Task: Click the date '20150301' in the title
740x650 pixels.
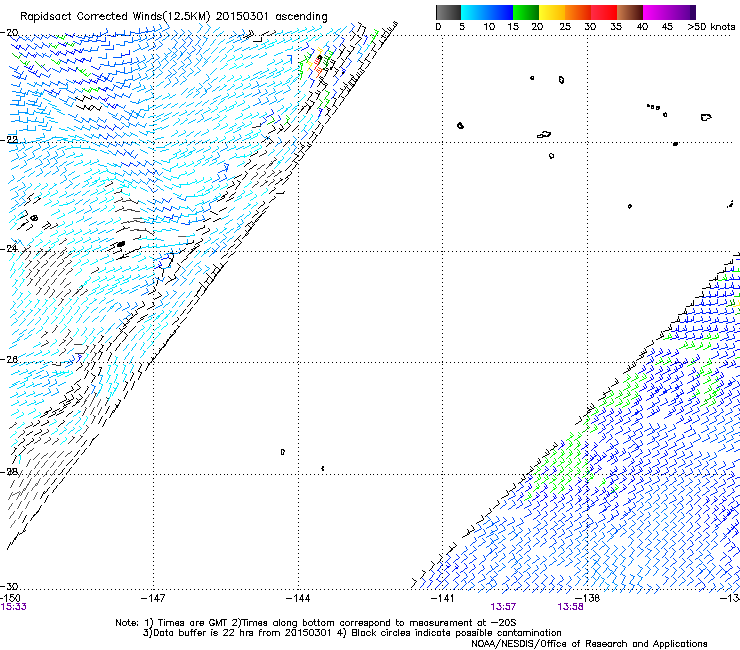Action: 242,17
